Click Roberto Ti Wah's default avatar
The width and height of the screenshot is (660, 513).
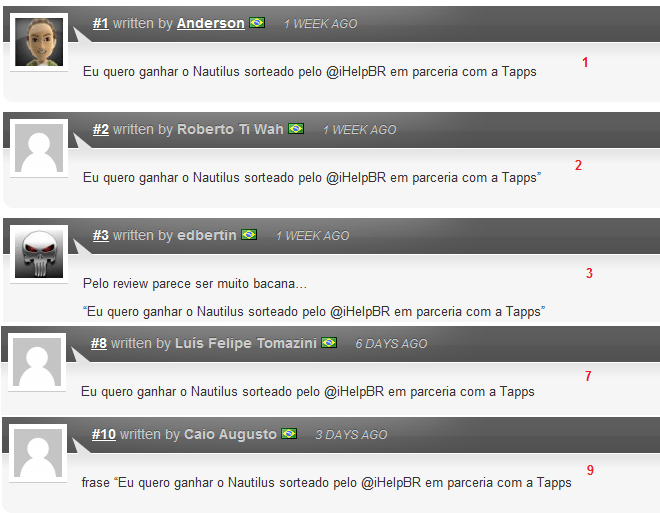(x=39, y=148)
